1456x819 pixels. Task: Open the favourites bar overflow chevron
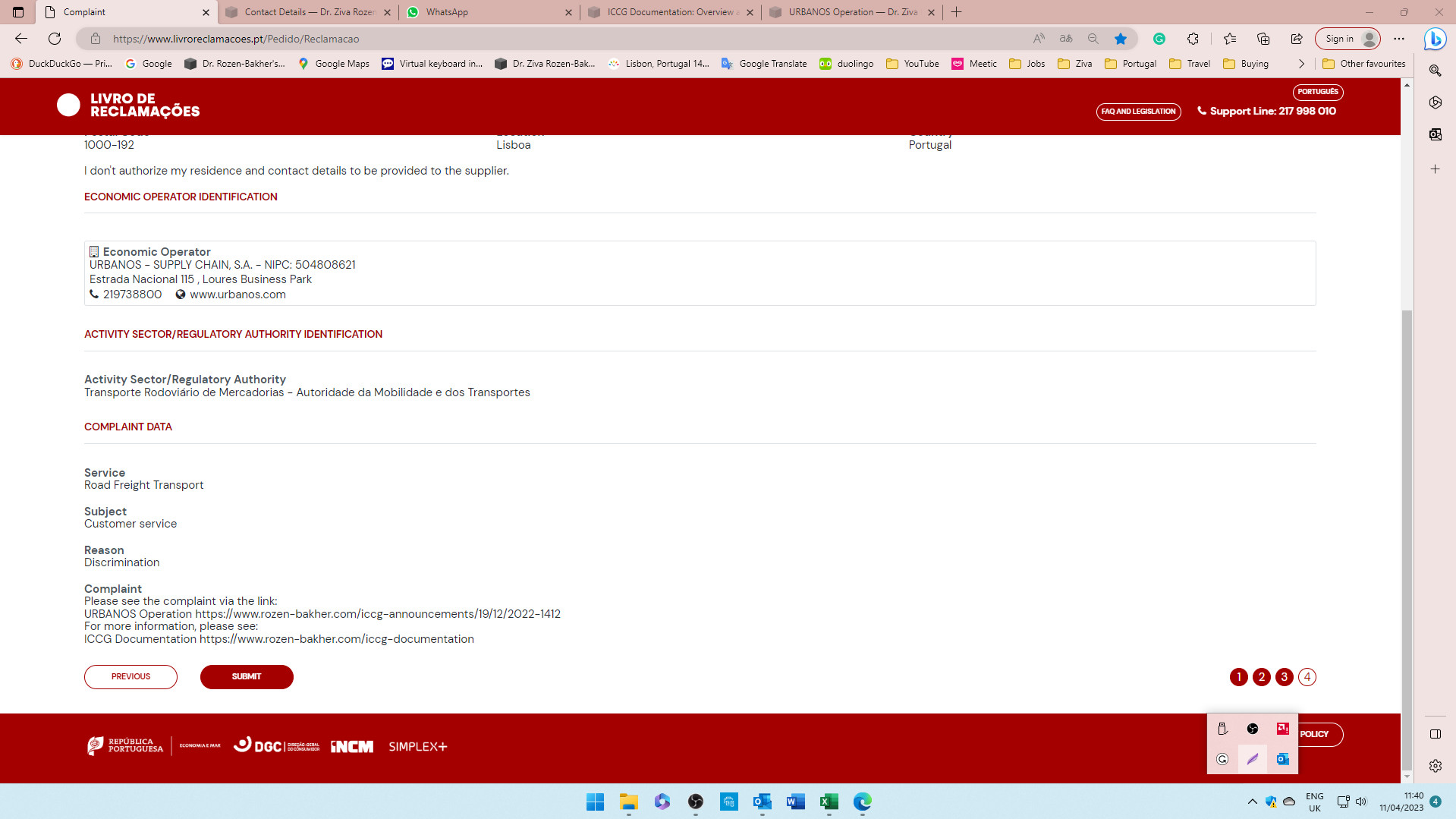click(1302, 64)
